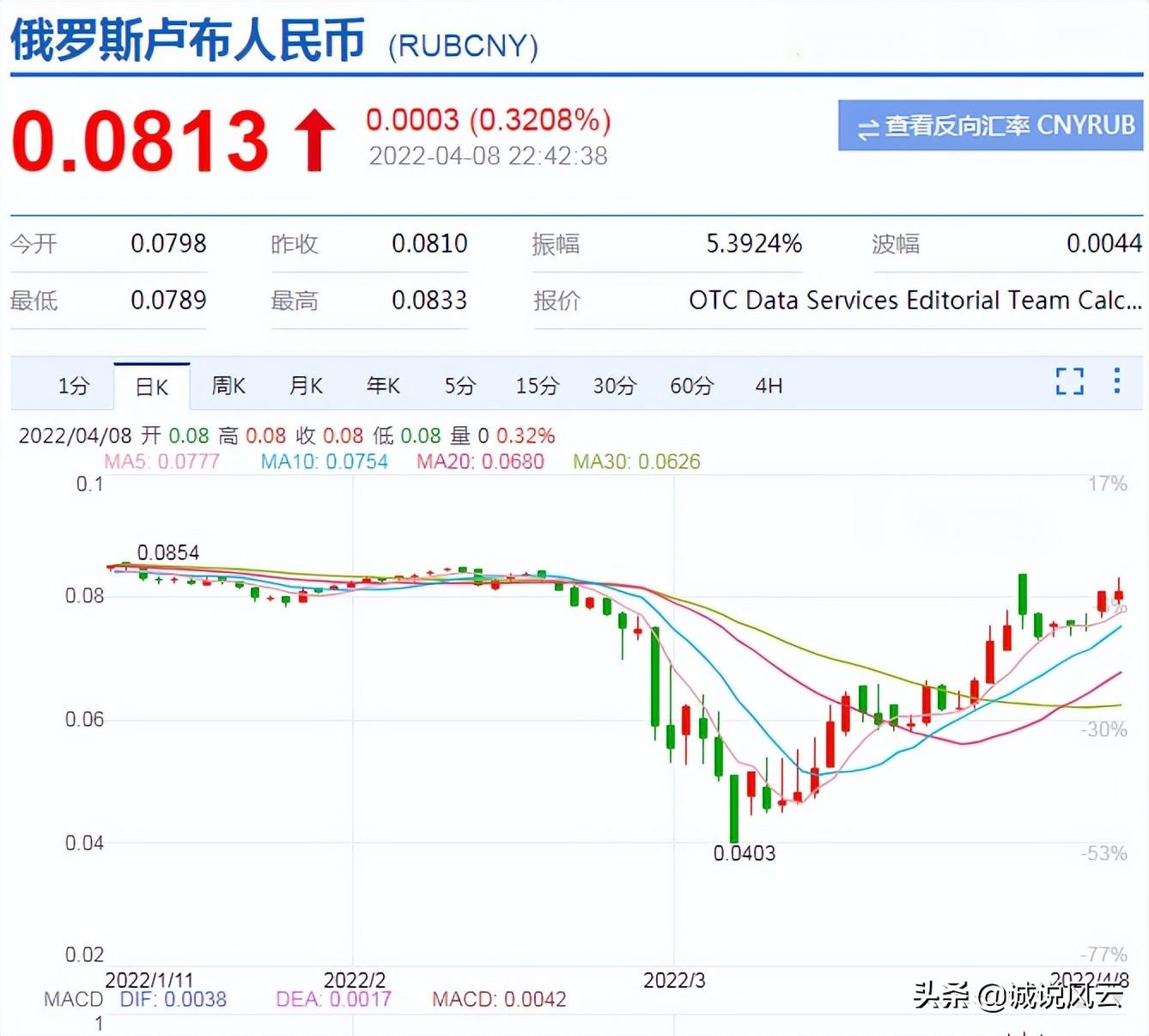The image size is (1149, 1036).
Task: Click the DEA: 0.0017 indicator label
Action: coord(334,1000)
